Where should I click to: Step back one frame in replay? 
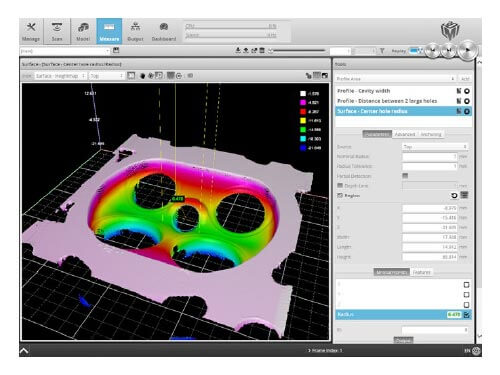click(x=433, y=50)
